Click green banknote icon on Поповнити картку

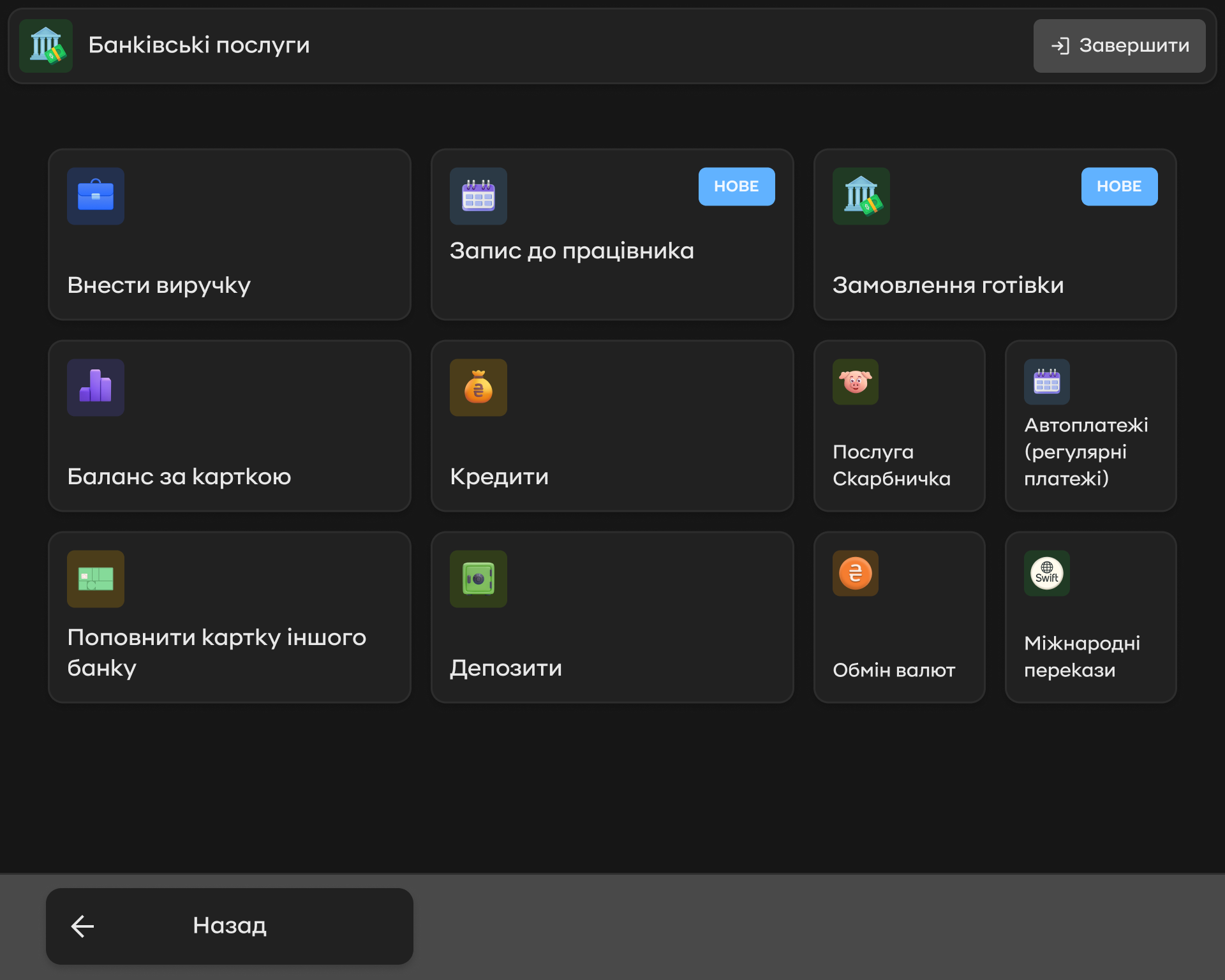(96, 579)
